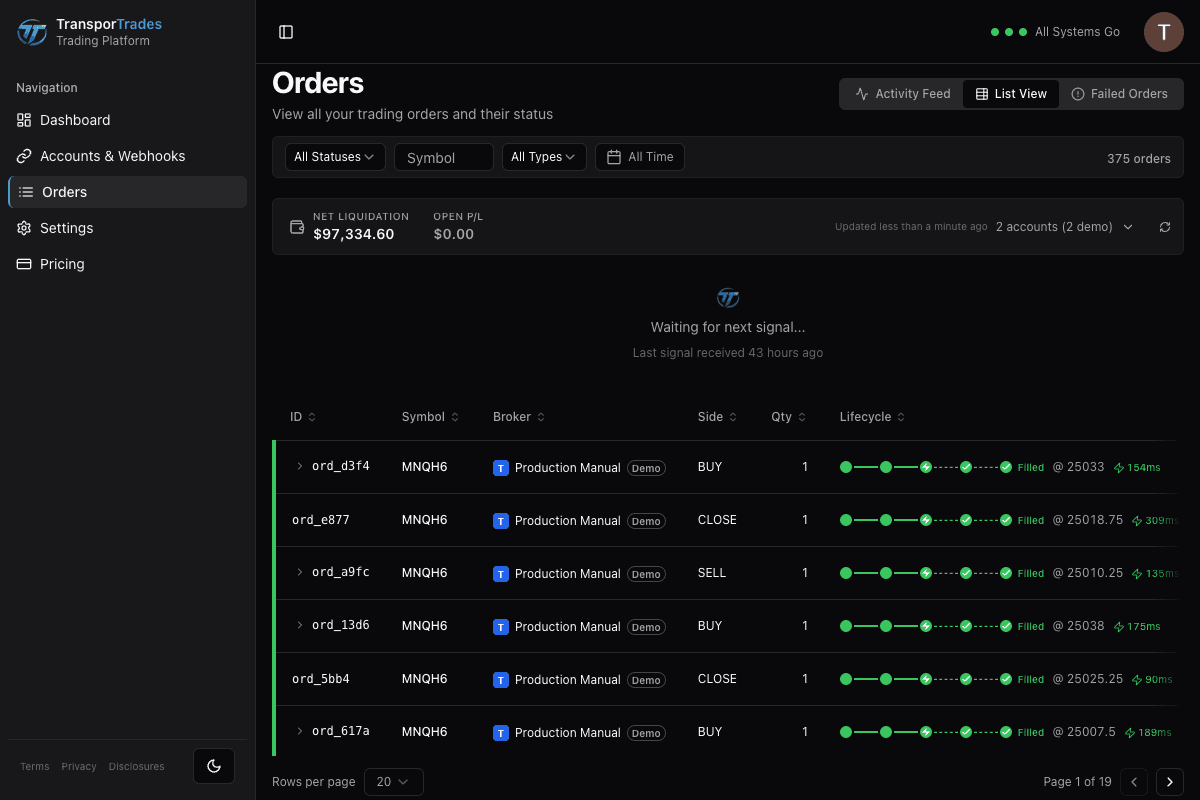
Task: Open Dashboard in navigation
Action: [x=127, y=120]
